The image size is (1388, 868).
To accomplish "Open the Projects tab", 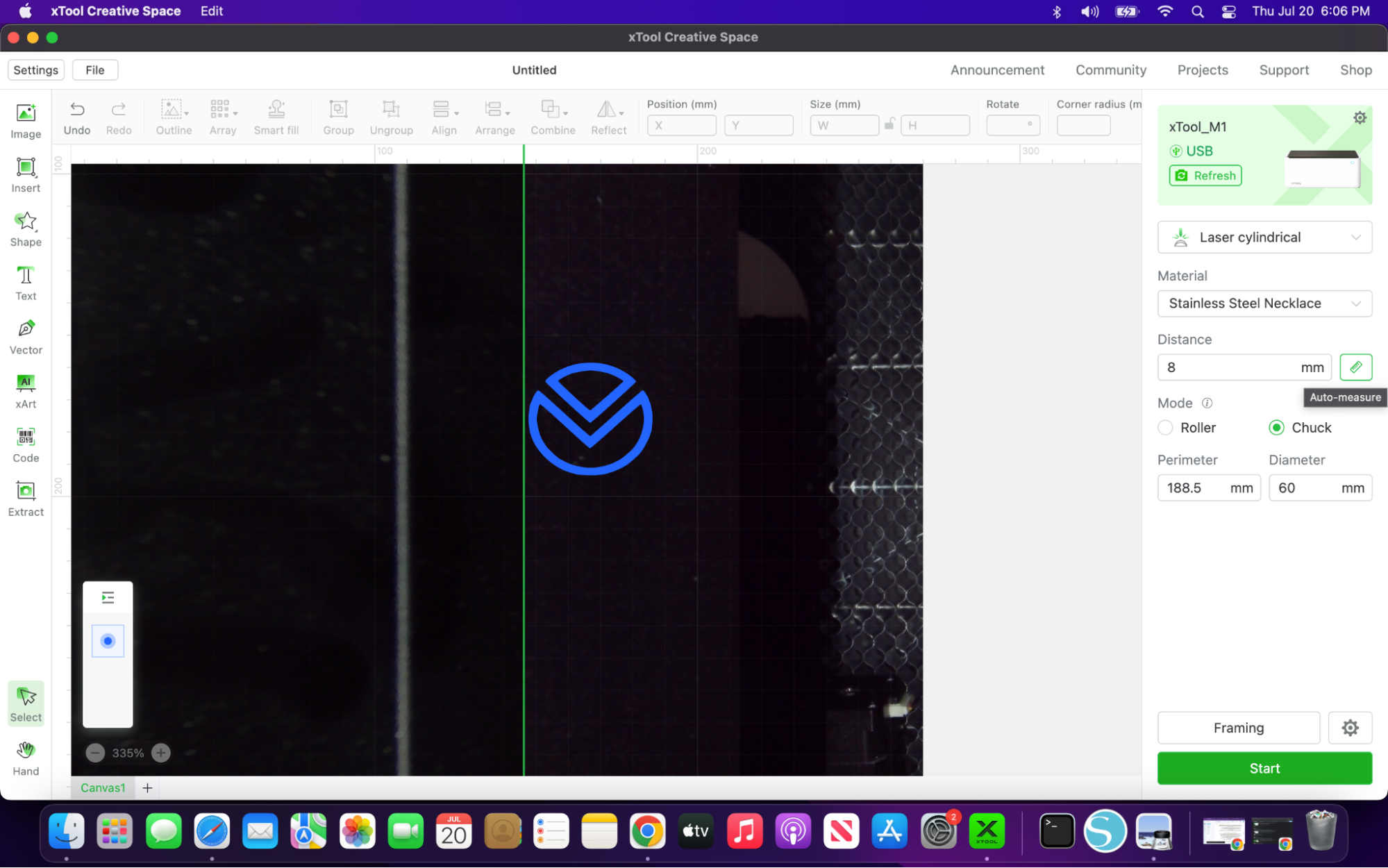I will [x=1203, y=70].
